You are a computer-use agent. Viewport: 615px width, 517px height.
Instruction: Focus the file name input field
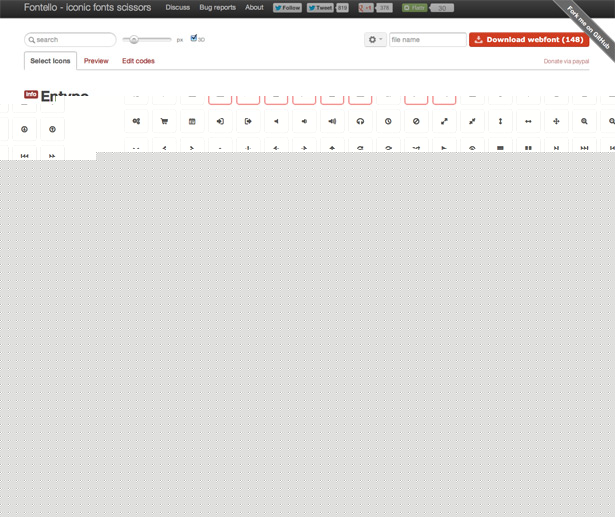point(428,40)
